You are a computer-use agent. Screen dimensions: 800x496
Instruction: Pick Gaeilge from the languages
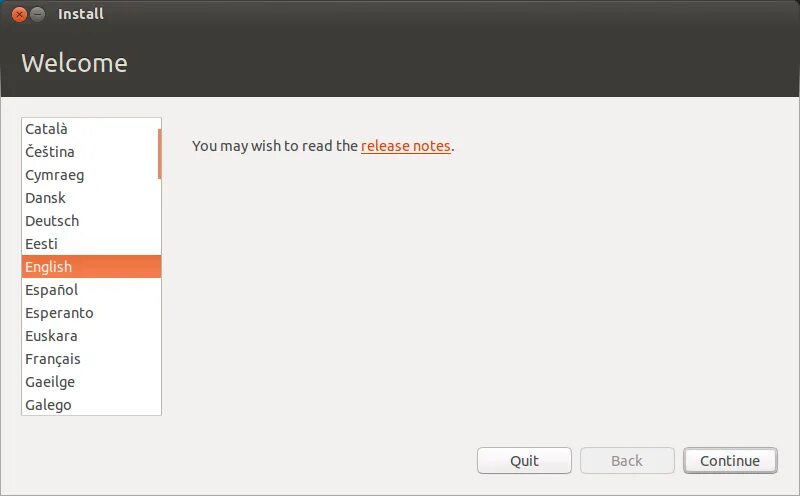coord(91,381)
